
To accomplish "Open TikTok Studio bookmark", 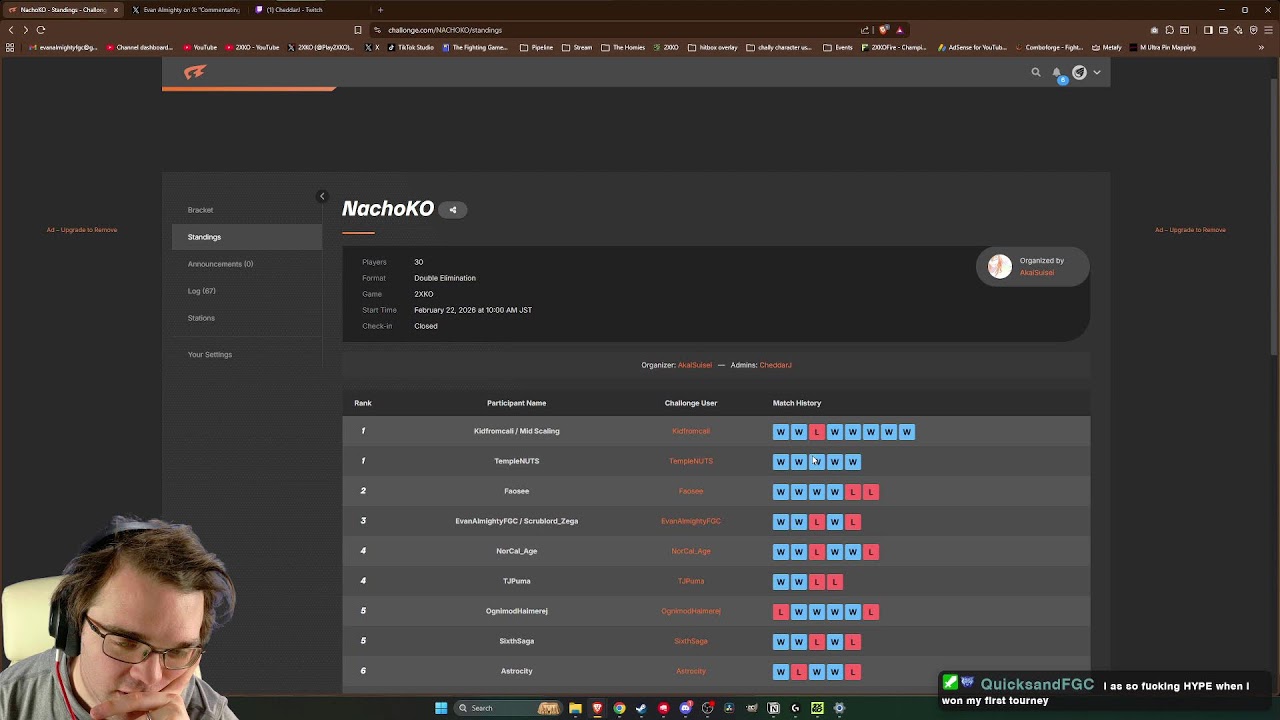I will pos(411,47).
